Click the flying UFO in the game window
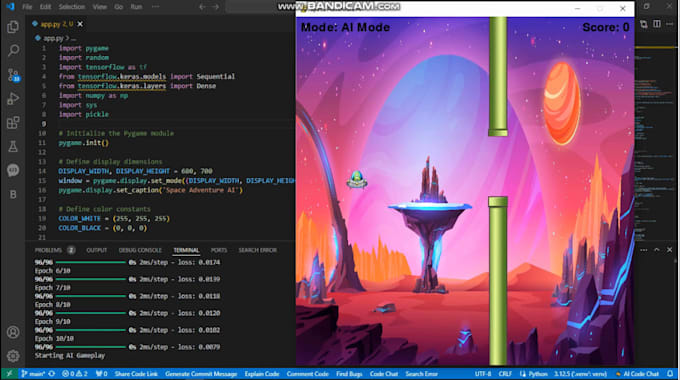680x380 pixels. pos(357,180)
